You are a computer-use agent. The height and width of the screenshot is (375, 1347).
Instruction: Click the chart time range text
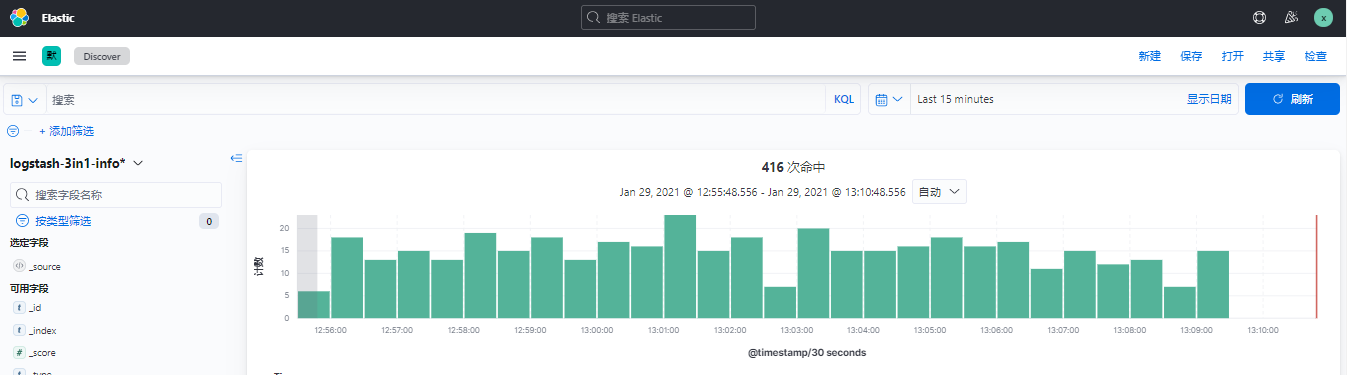tap(763, 191)
